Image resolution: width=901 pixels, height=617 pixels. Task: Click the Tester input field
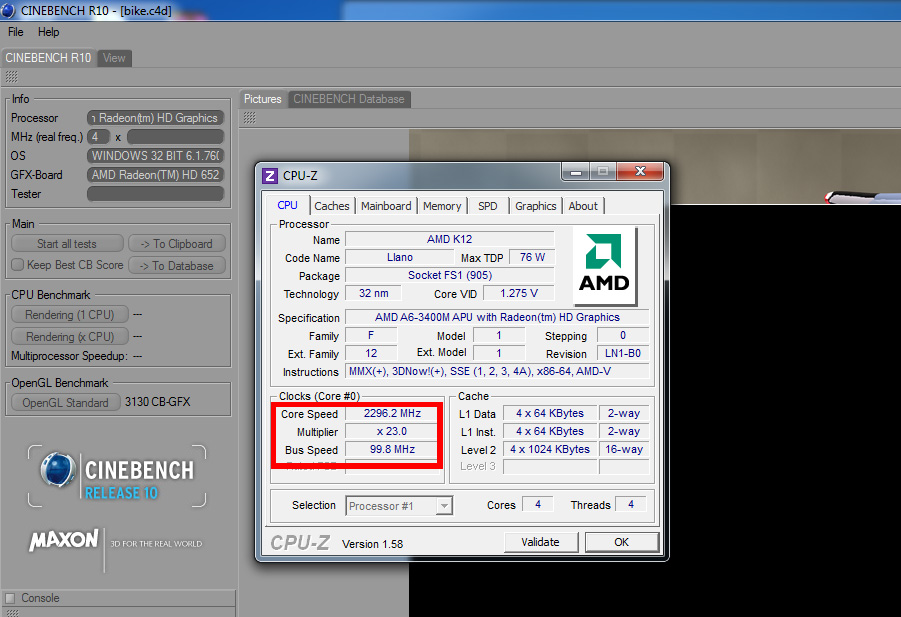click(155, 194)
